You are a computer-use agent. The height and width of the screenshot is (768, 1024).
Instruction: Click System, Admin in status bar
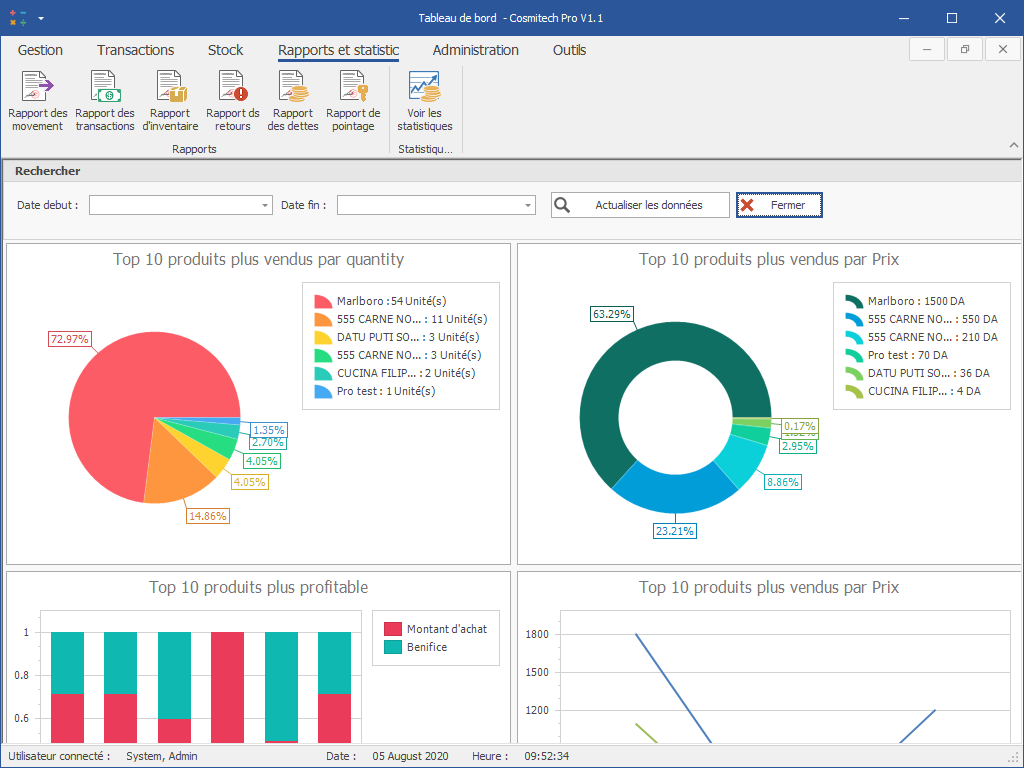click(161, 756)
